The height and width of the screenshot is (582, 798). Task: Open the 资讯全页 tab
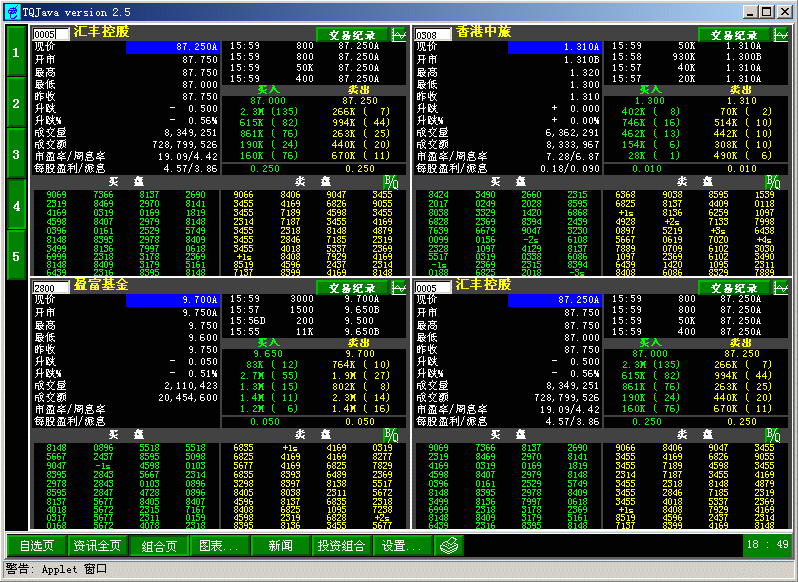point(98,546)
